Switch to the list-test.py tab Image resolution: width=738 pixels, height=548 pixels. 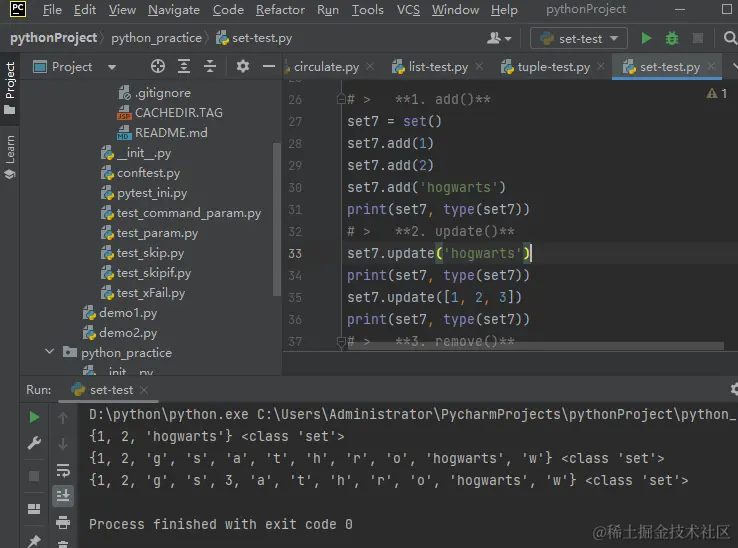438,67
